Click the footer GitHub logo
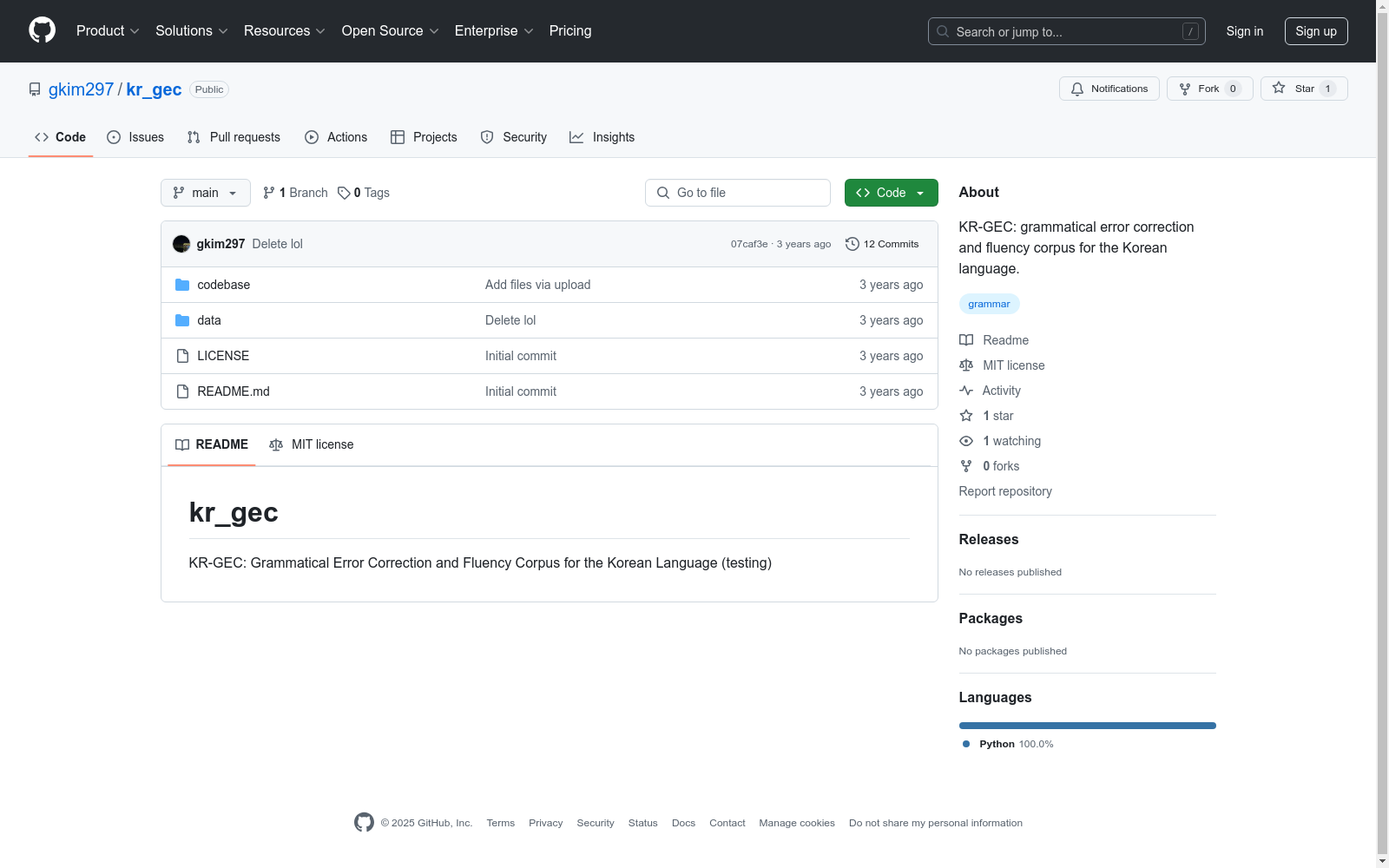This screenshot has width=1389, height=868. click(x=364, y=822)
